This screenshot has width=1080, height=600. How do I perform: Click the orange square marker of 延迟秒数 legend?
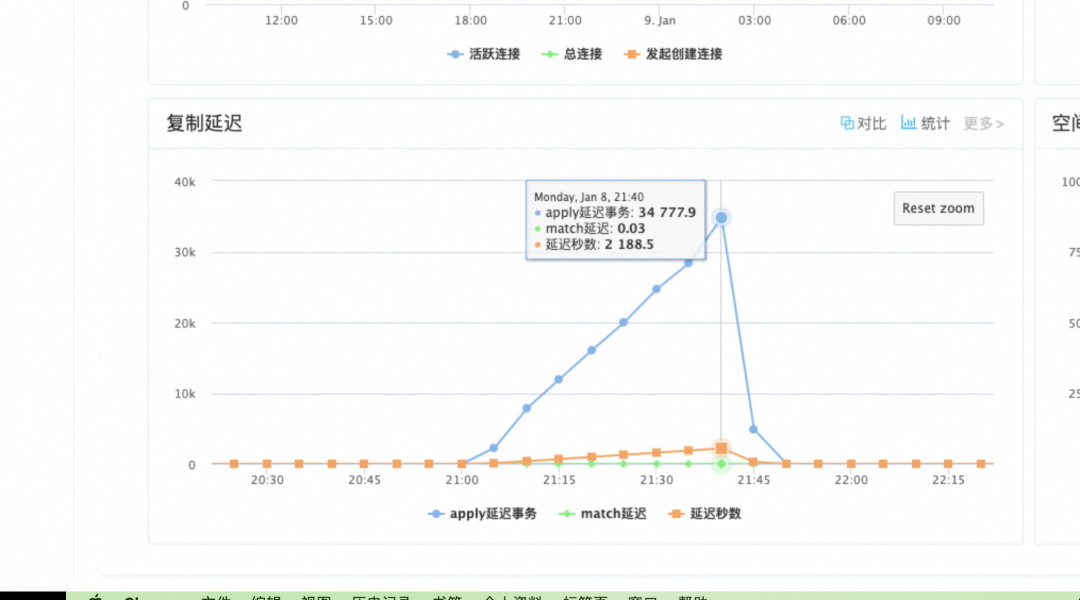677,514
